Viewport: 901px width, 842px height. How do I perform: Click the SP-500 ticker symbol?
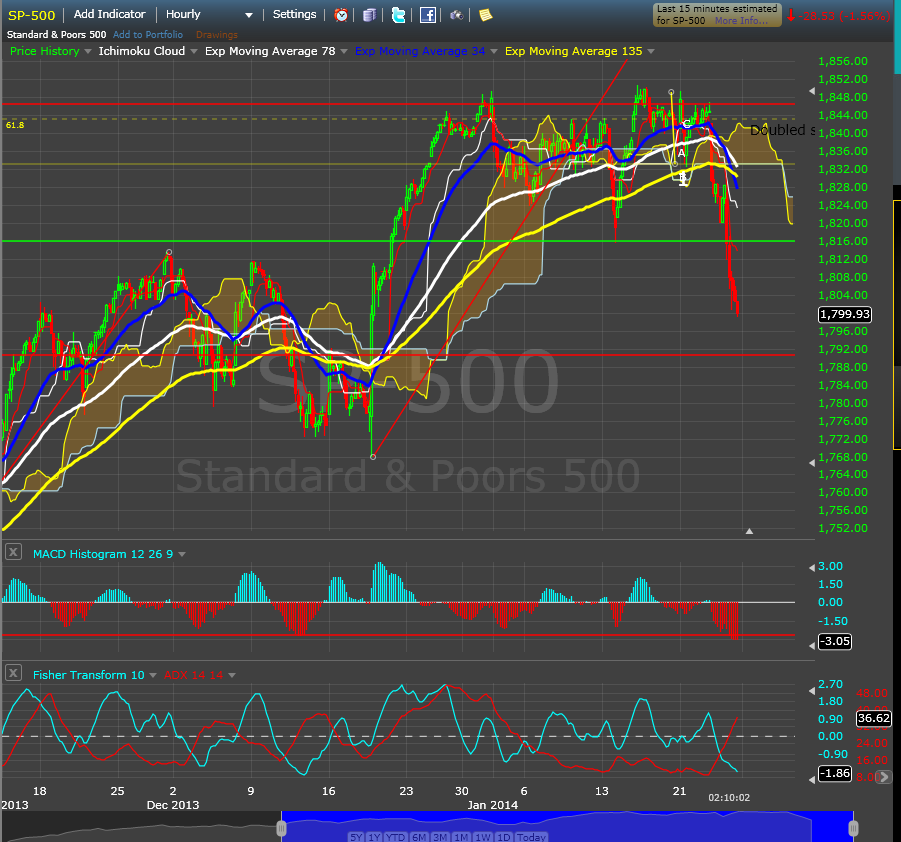pos(32,16)
